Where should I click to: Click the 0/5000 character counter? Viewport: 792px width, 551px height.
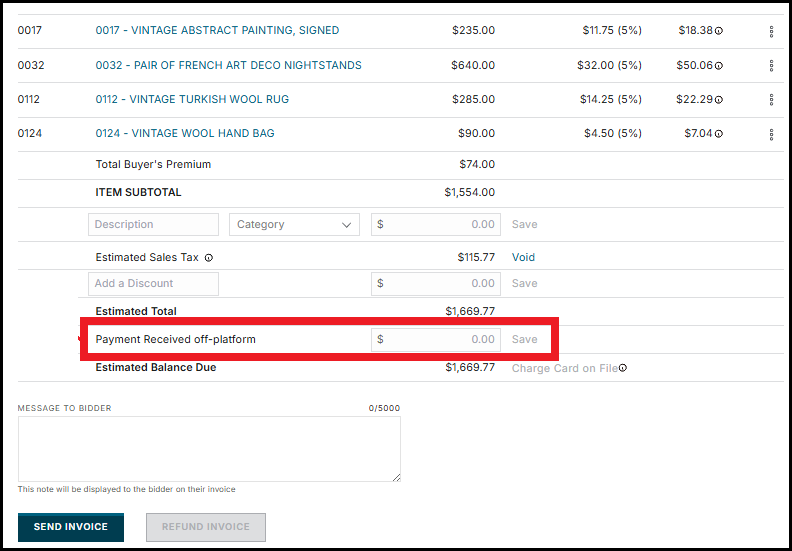(x=384, y=408)
